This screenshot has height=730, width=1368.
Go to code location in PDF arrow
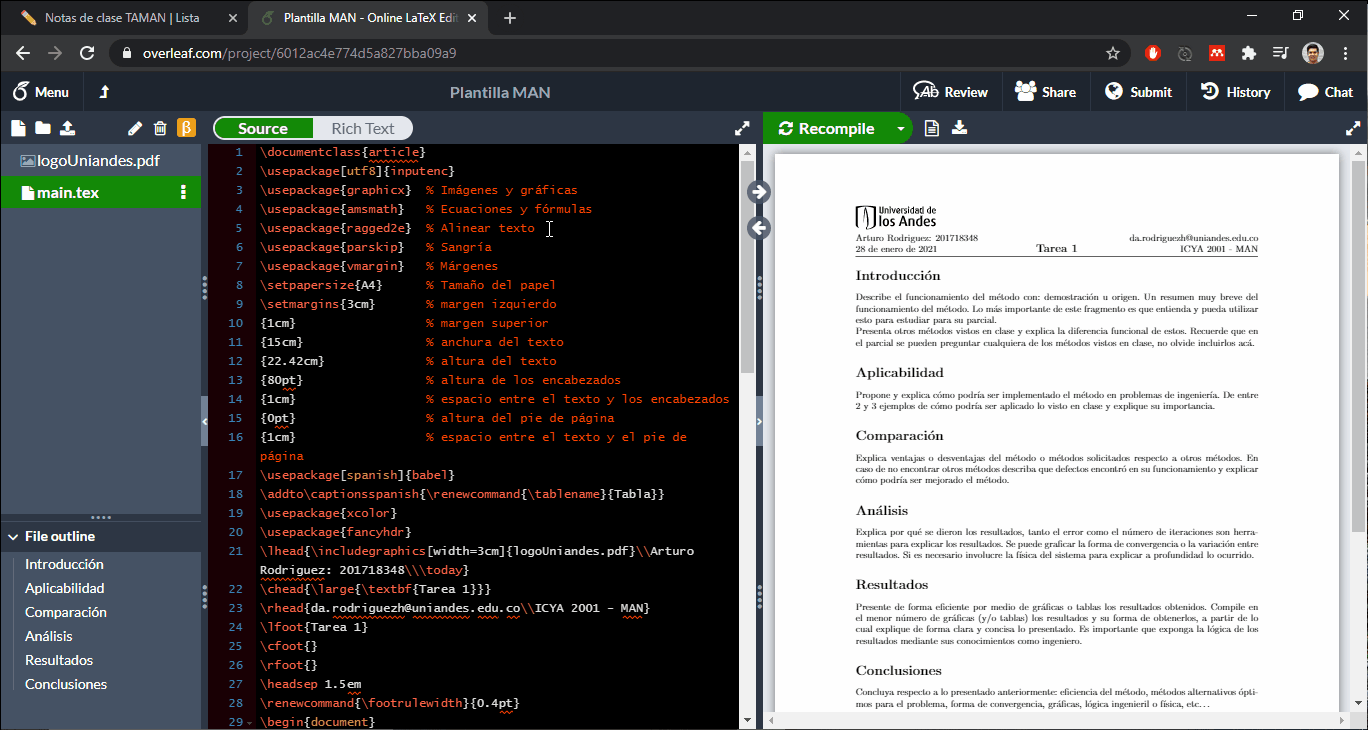tap(759, 192)
